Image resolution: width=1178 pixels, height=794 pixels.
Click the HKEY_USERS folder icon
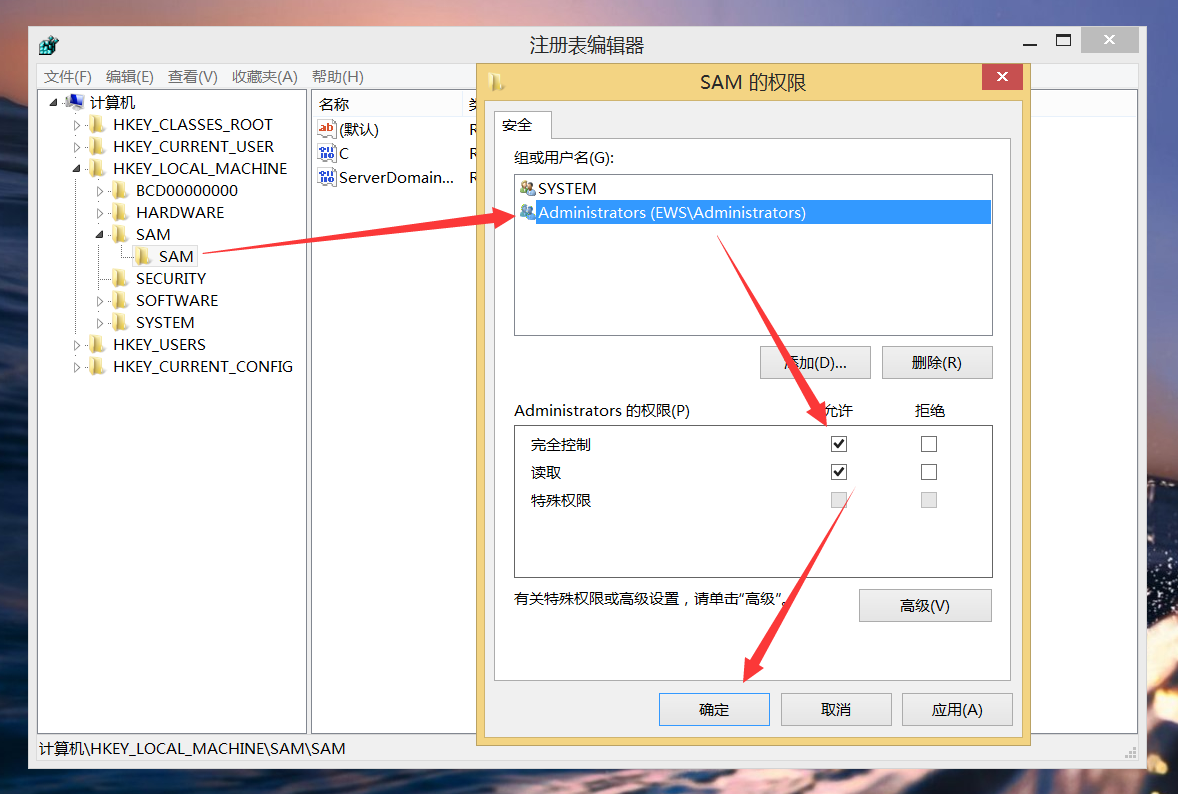point(97,345)
